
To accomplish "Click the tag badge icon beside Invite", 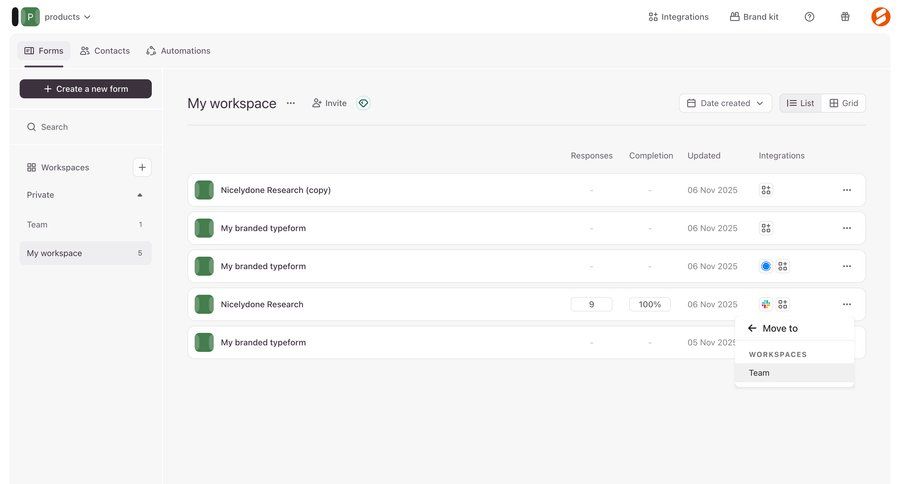I will click(x=363, y=103).
